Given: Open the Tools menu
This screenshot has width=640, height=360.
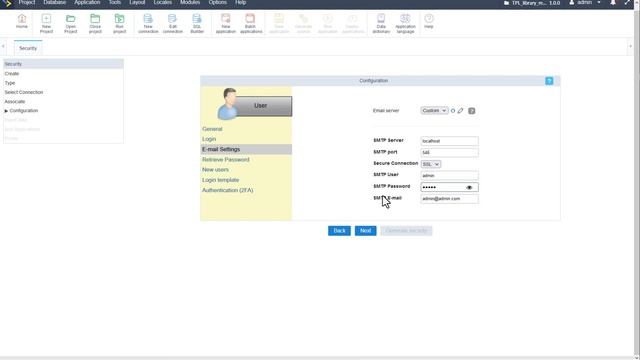Looking at the screenshot, I should (x=115, y=2).
